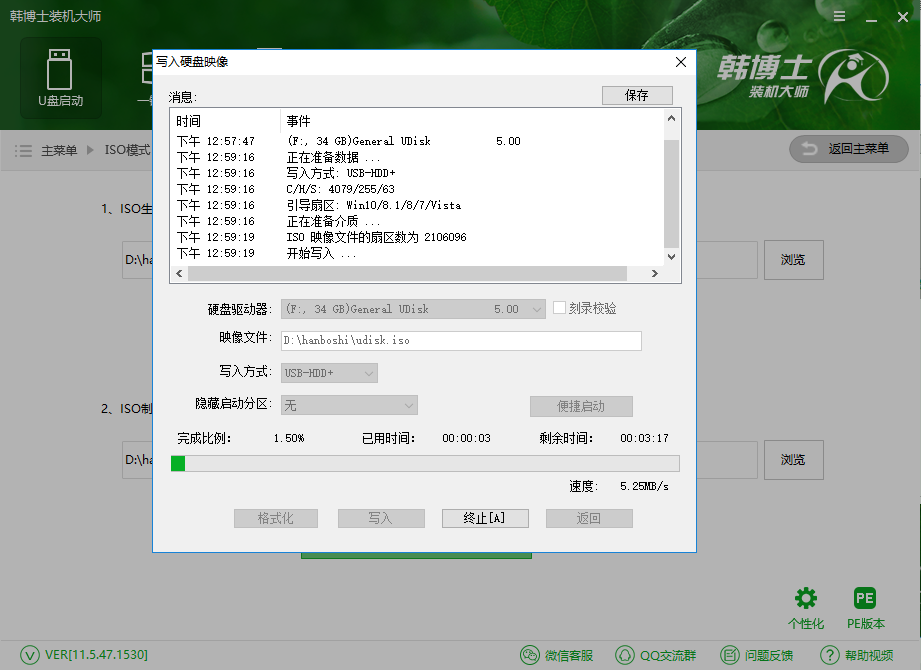Open 个性化 personalization settings
This screenshot has height=670, width=921.
point(806,605)
